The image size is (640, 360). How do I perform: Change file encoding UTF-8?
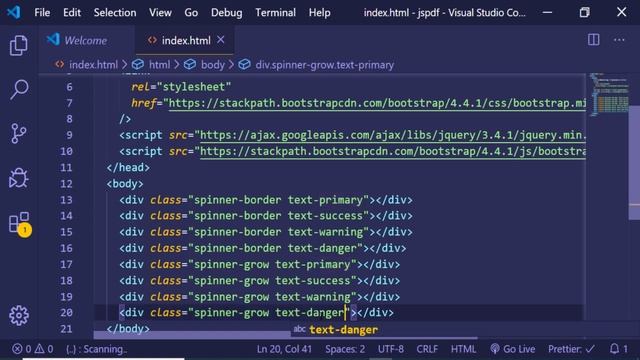(391, 349)
